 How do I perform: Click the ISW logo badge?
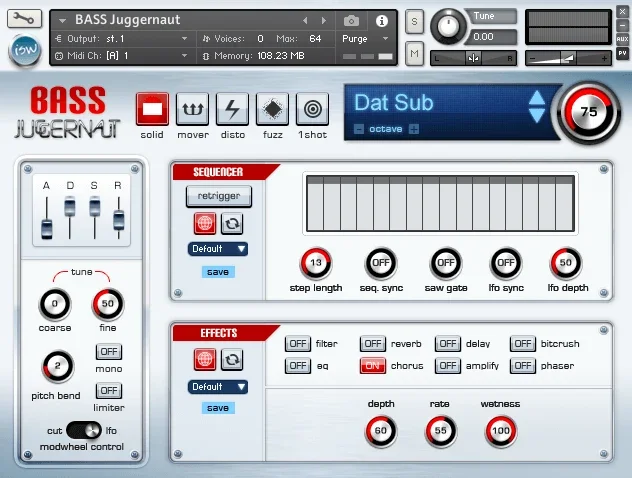[25, 50]
